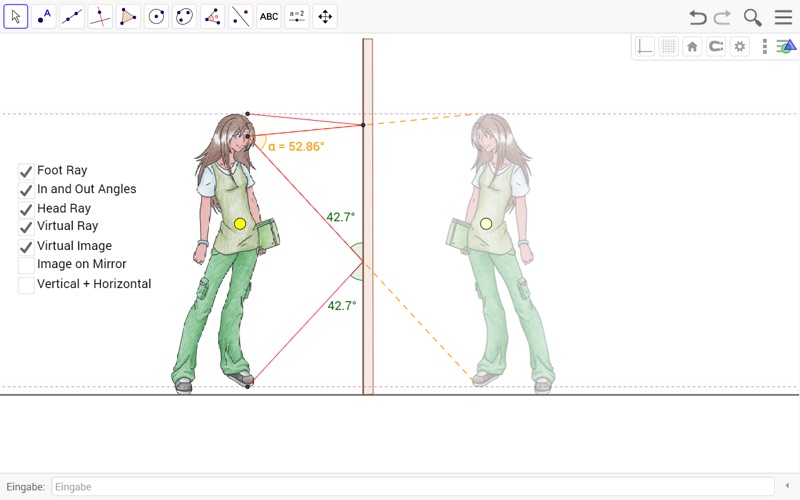
Task: Click the Eingabe input field
Action: point(410,487)
